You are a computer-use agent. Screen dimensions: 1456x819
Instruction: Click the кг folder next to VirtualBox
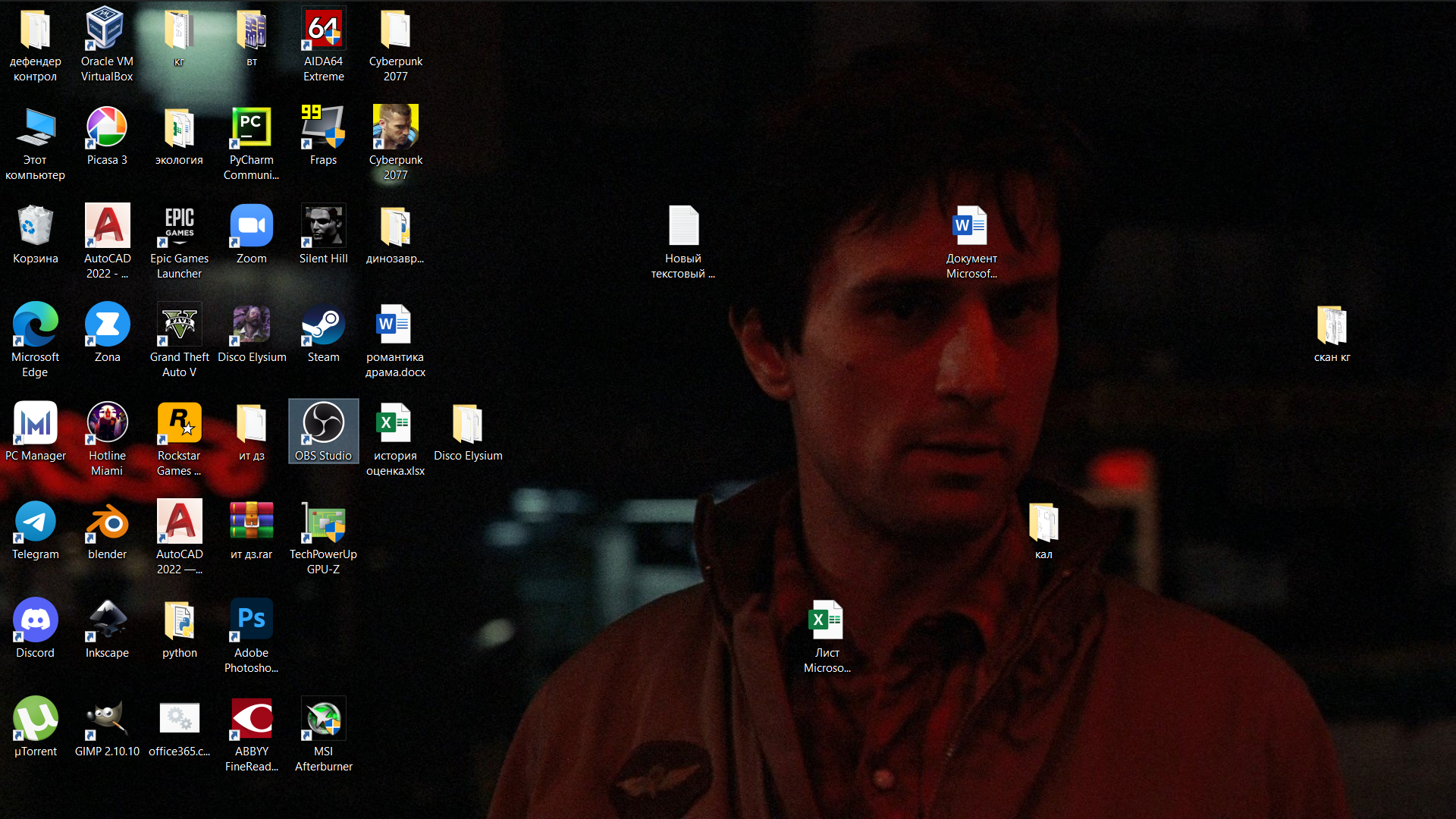(x=179, y=36)
